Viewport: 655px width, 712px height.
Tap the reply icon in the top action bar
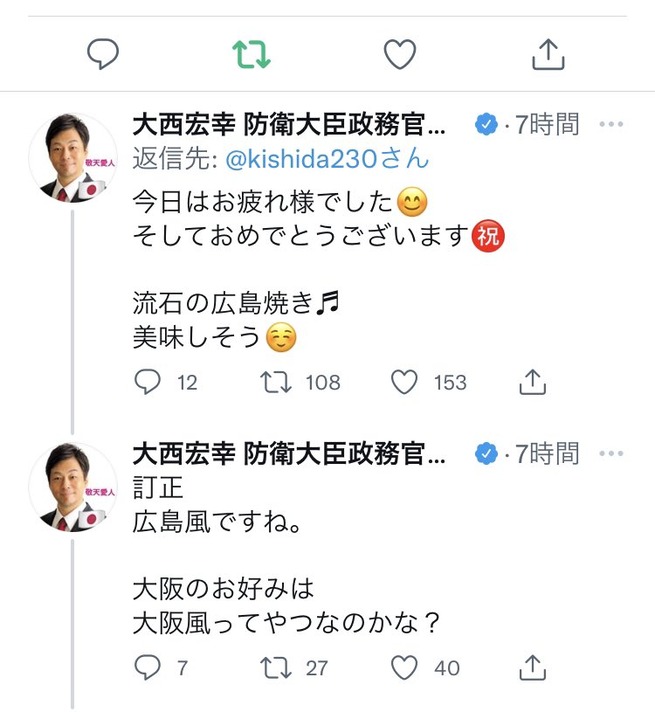[104, 55]
